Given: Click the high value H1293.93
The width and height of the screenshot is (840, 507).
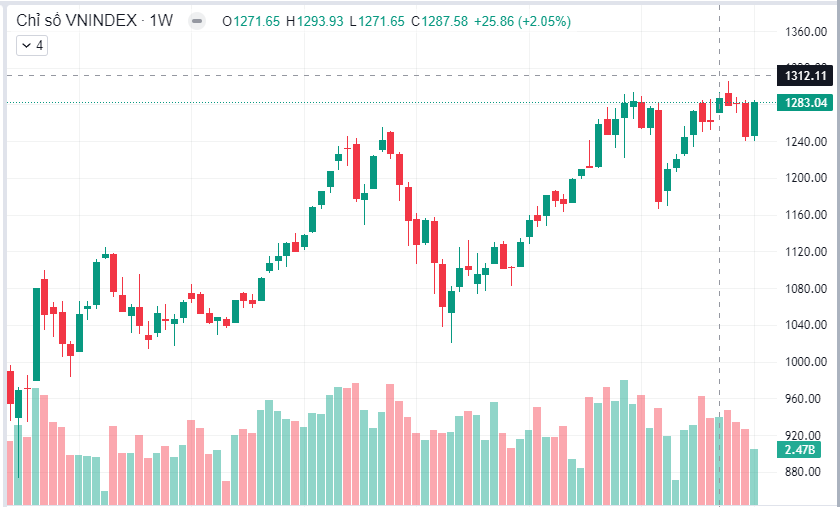Looking at the screenshot, I should [314, 21].
